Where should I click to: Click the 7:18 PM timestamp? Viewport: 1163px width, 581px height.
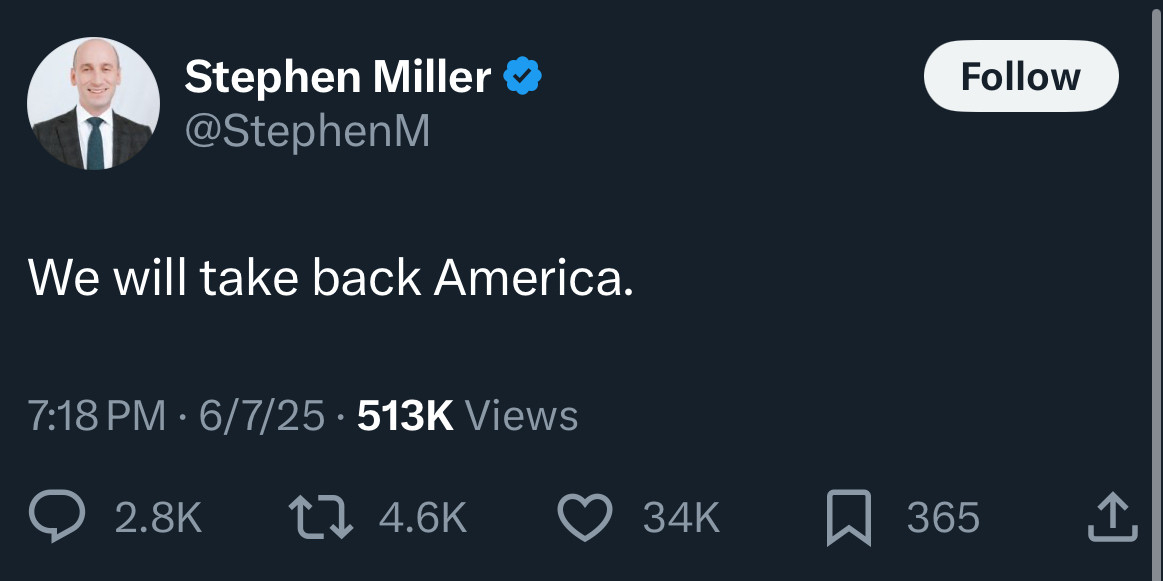point(97,416)
